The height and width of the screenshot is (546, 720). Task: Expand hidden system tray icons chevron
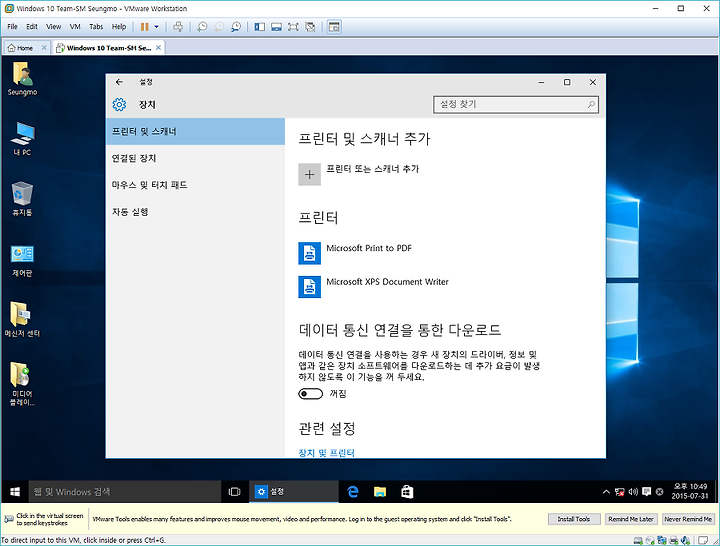tap(606, 492)
